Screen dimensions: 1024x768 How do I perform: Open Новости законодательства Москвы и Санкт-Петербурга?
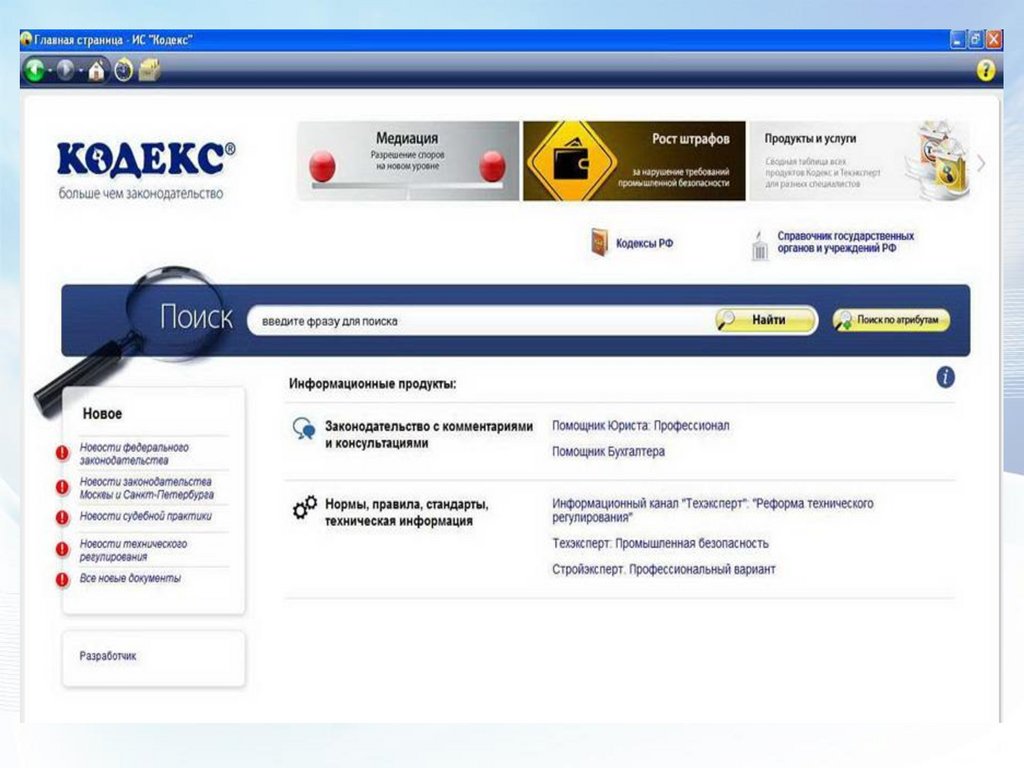click(146, 488)
